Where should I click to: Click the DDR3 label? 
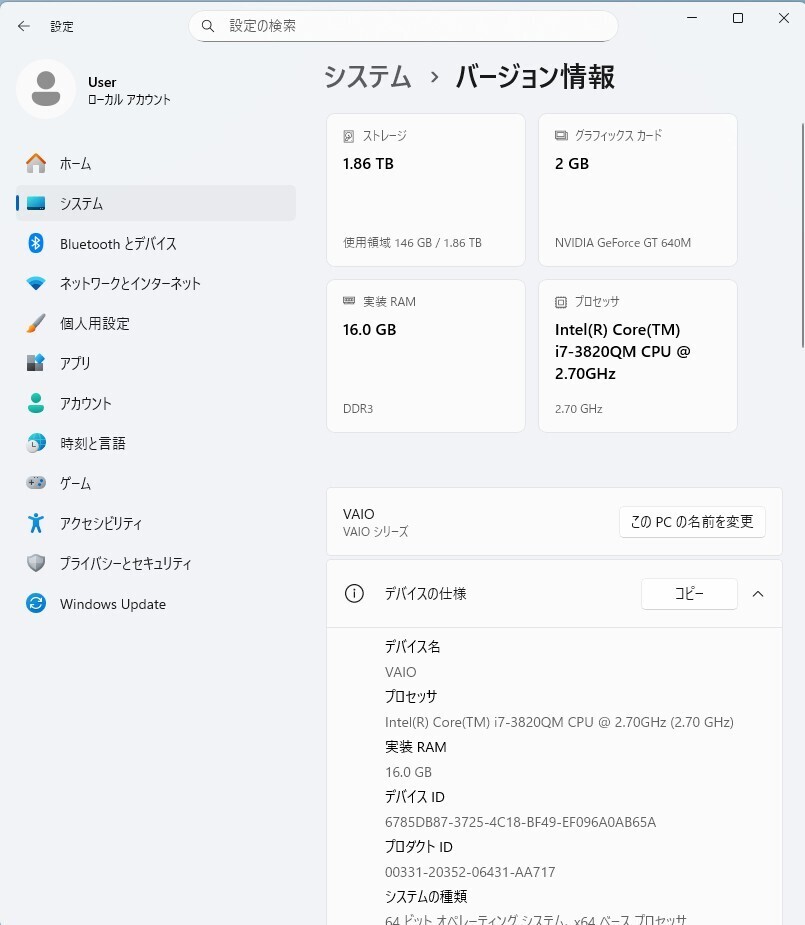(358, 409)
